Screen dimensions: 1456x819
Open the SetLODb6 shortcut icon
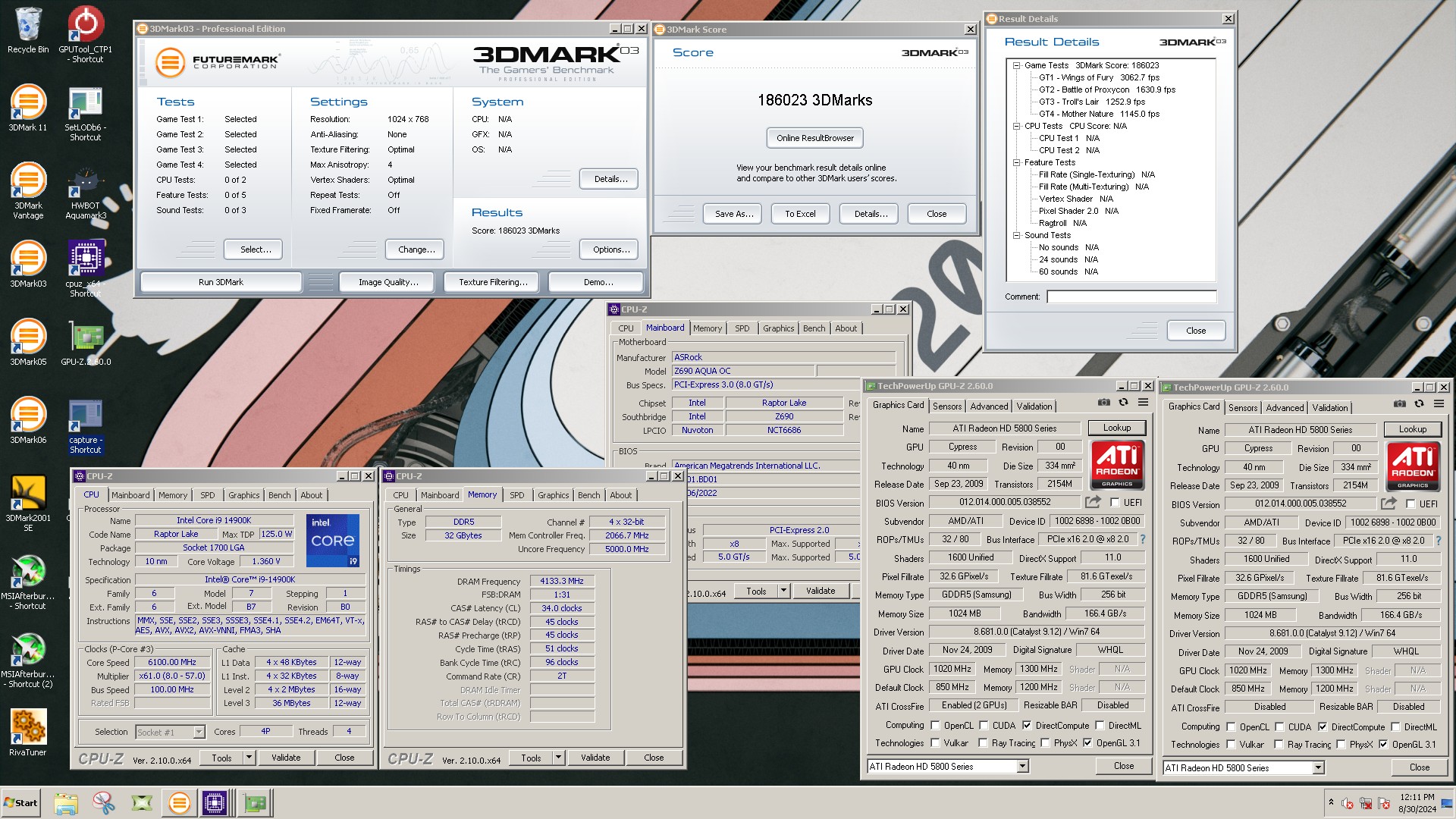pos(86,114)
